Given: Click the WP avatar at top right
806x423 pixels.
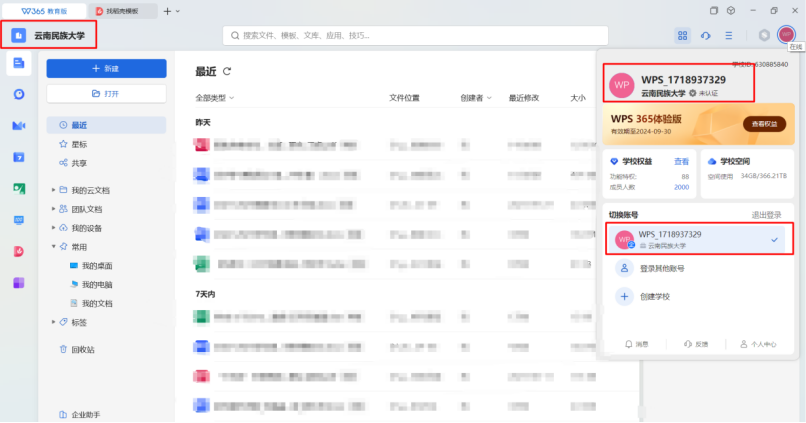Looking at the screenshot, I should pos(786,34).
